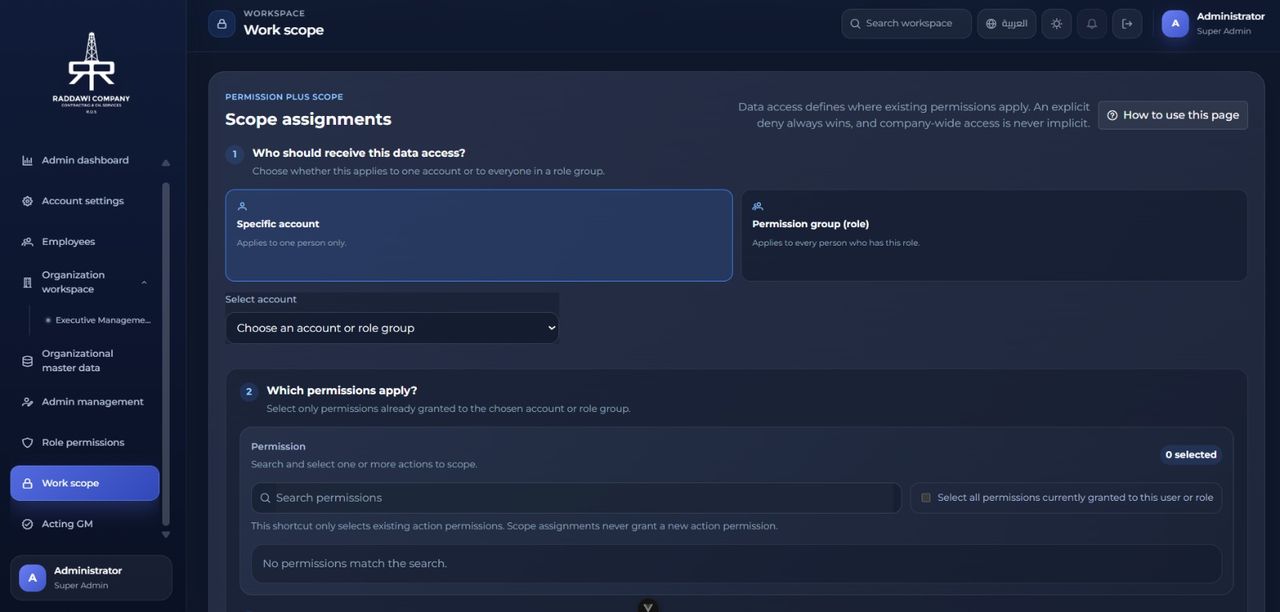Open How to use this page help
The height and width of the screenshot is (612, 1280).
[1173, 115]
